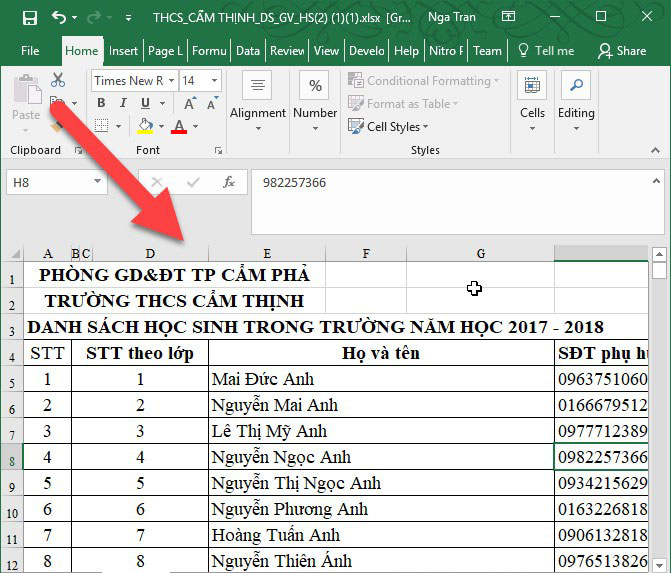The width and height of the screenshot is (671, 573).
Task: Apply cell borders icon
Action: (101, 126)
